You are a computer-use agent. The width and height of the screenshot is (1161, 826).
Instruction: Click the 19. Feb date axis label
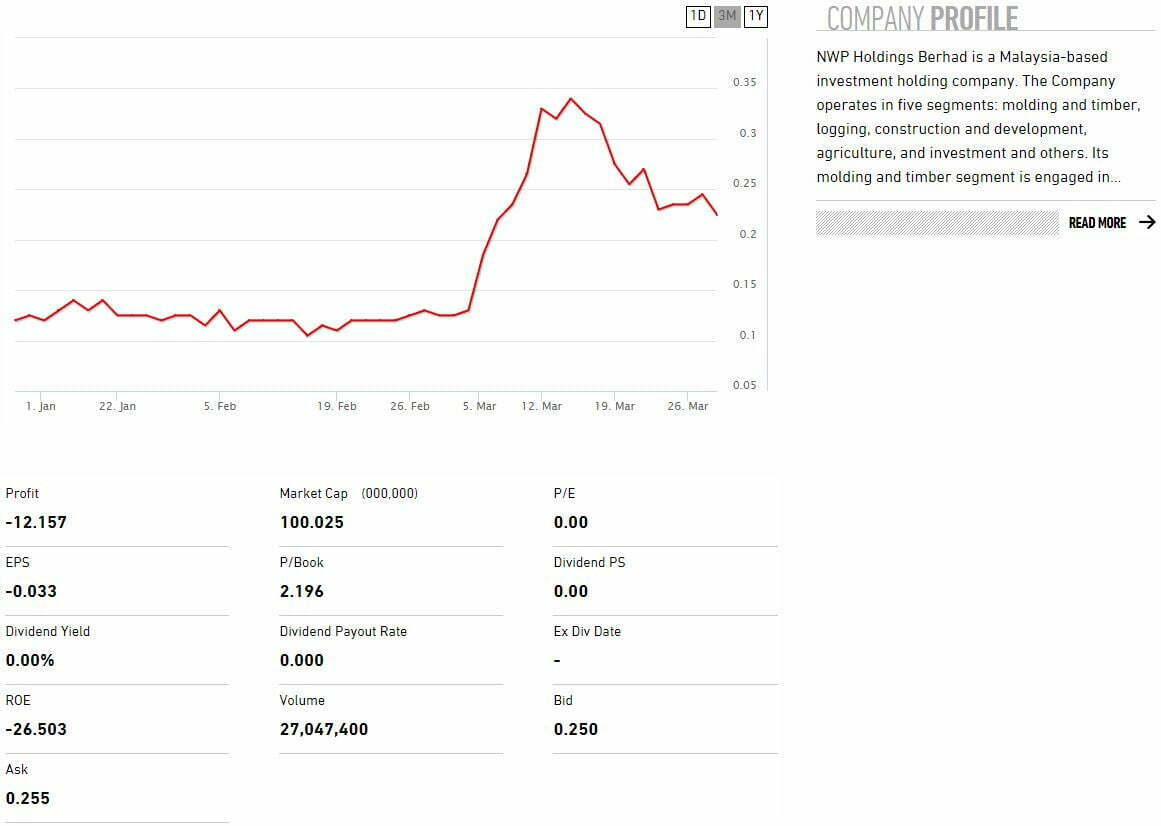point(337,406)
